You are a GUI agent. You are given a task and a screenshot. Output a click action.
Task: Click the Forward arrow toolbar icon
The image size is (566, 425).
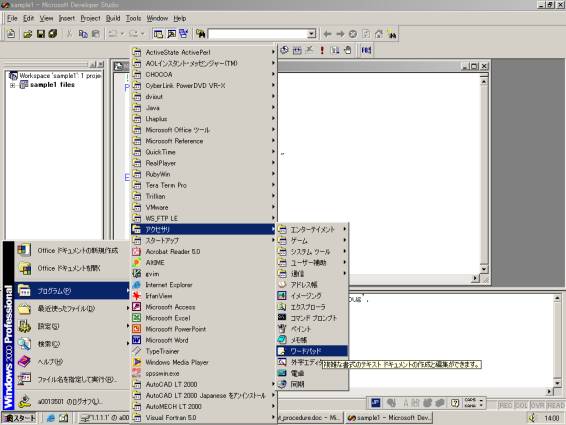pyautogui.click(x=340, y=34)
